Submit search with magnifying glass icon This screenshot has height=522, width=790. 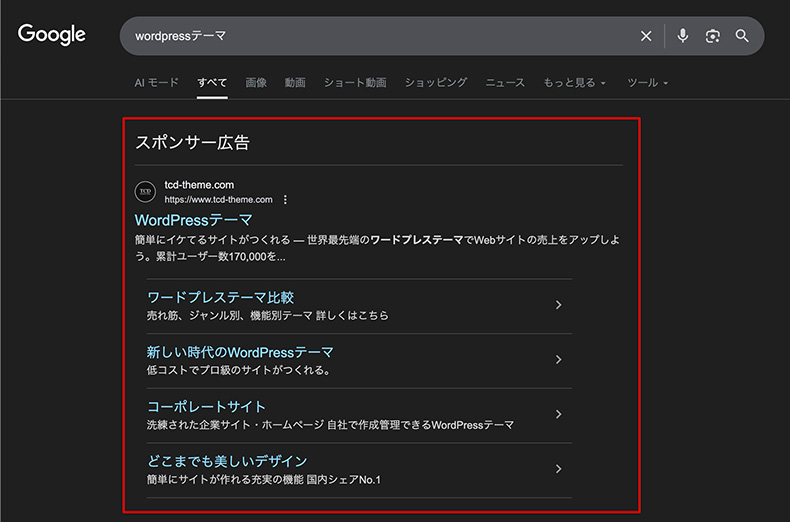742,36
